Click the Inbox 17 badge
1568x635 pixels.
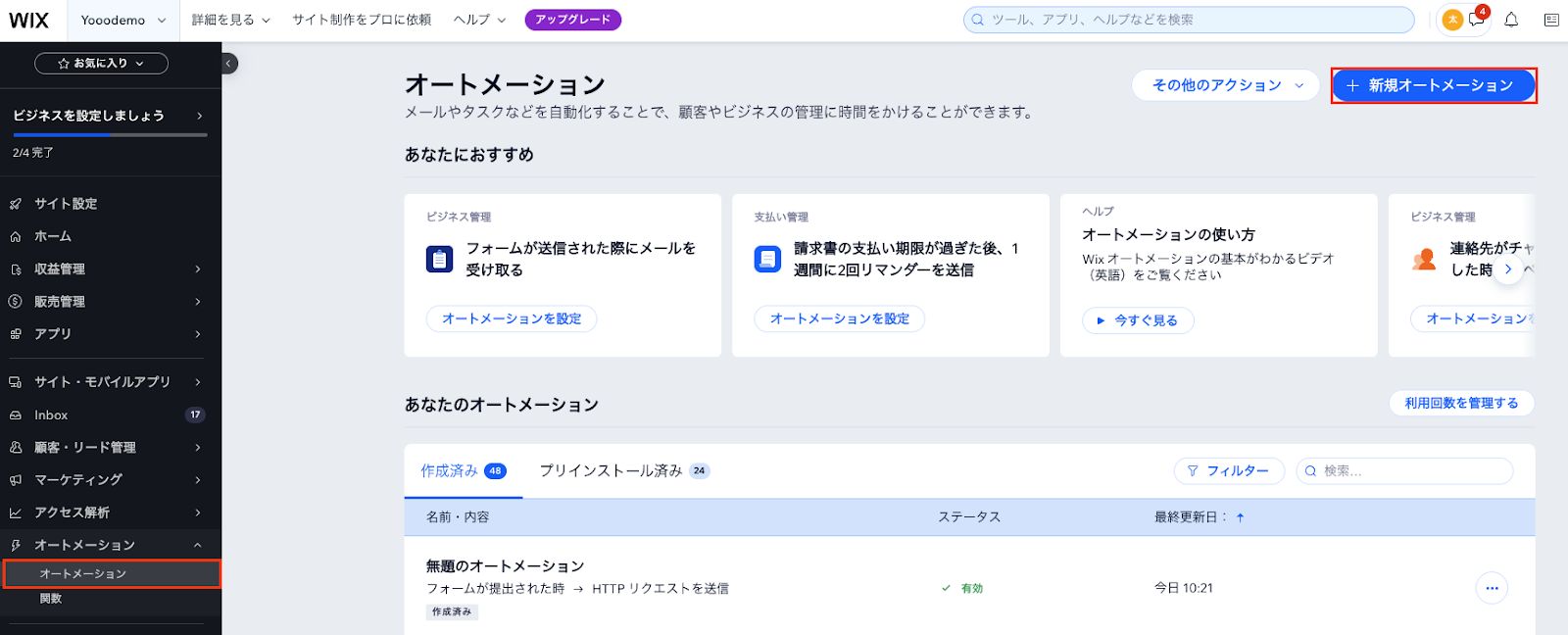[195, 415]
